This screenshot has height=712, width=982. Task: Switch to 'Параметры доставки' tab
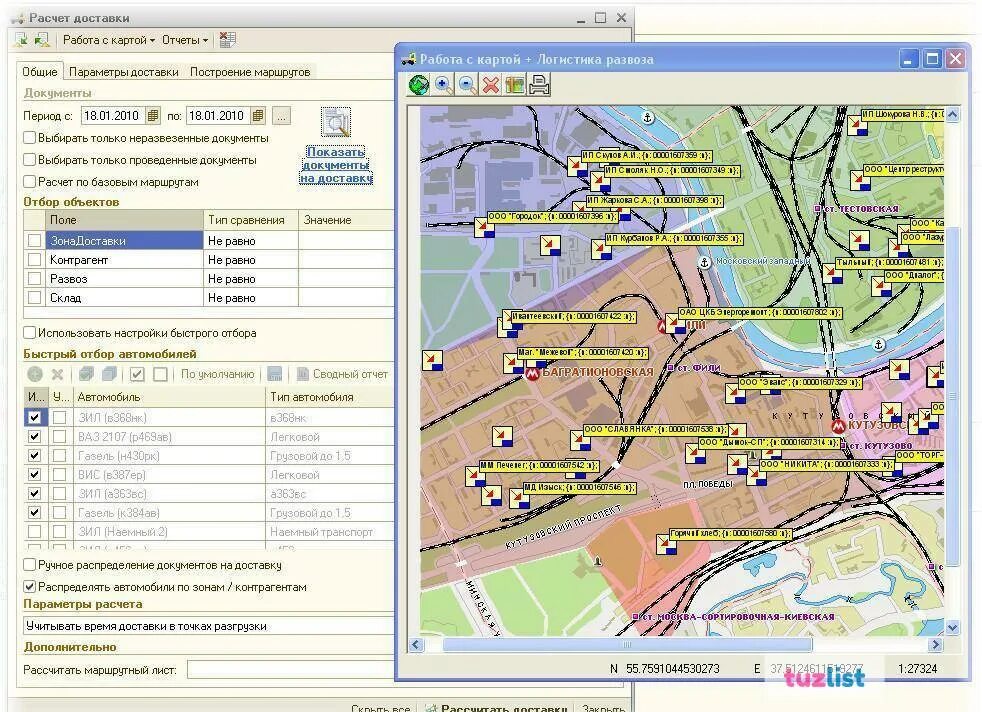[x=123, y=72]
